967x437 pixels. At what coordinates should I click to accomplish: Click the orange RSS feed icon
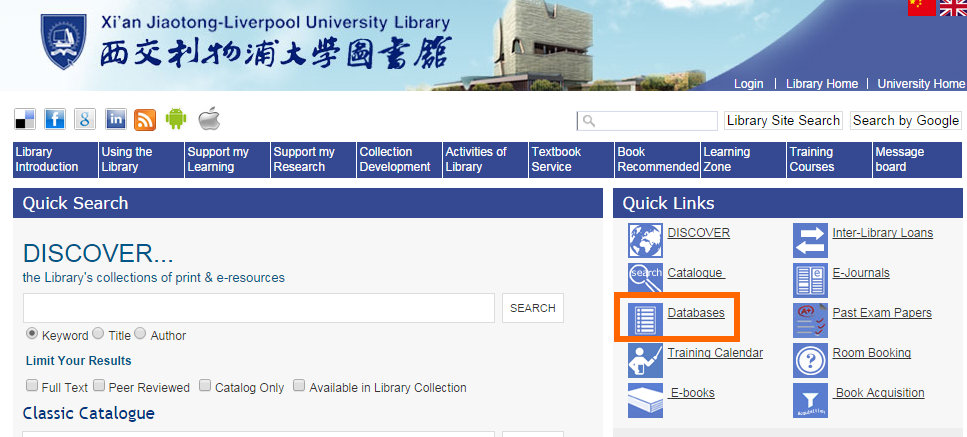tap(145, 119)
